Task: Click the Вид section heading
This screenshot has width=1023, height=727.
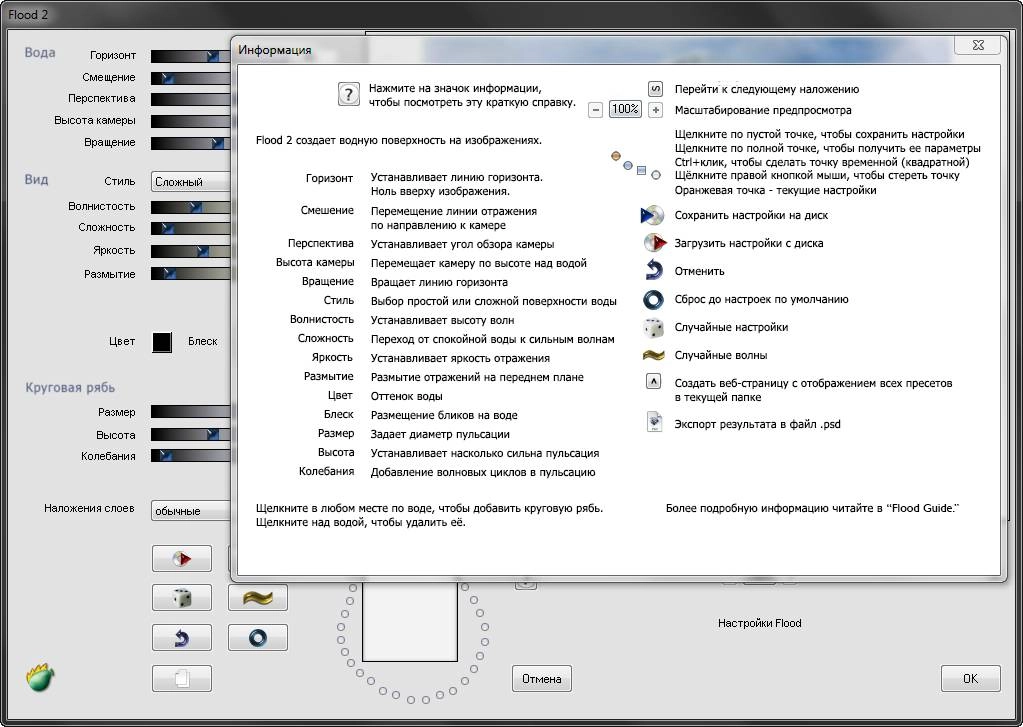Action: [x=37, y=179]
